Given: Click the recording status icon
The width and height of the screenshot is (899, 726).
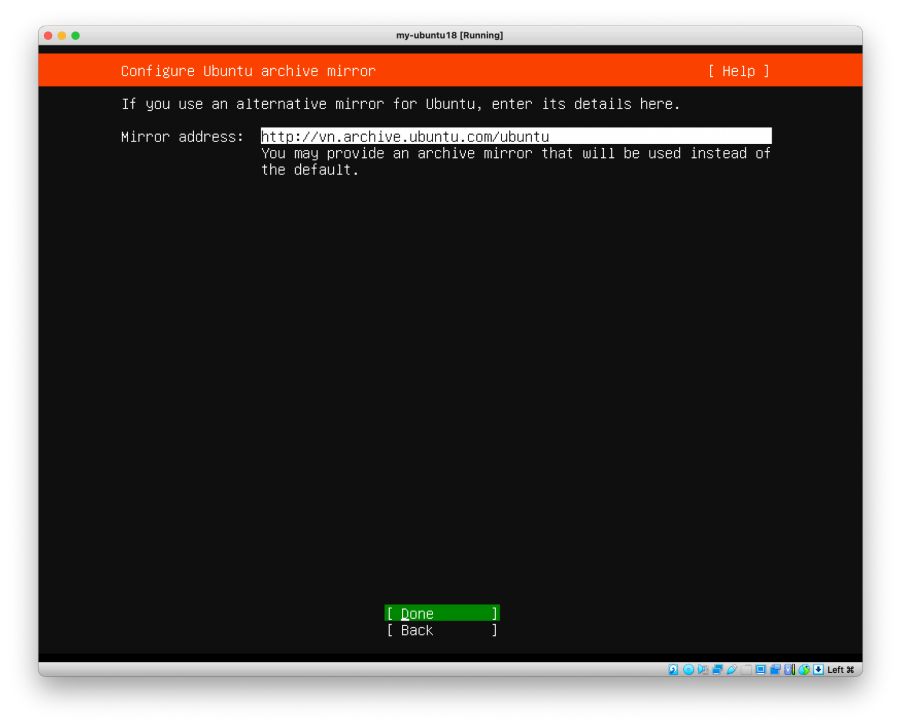Looking at the screenshot, I should [775, 669].
